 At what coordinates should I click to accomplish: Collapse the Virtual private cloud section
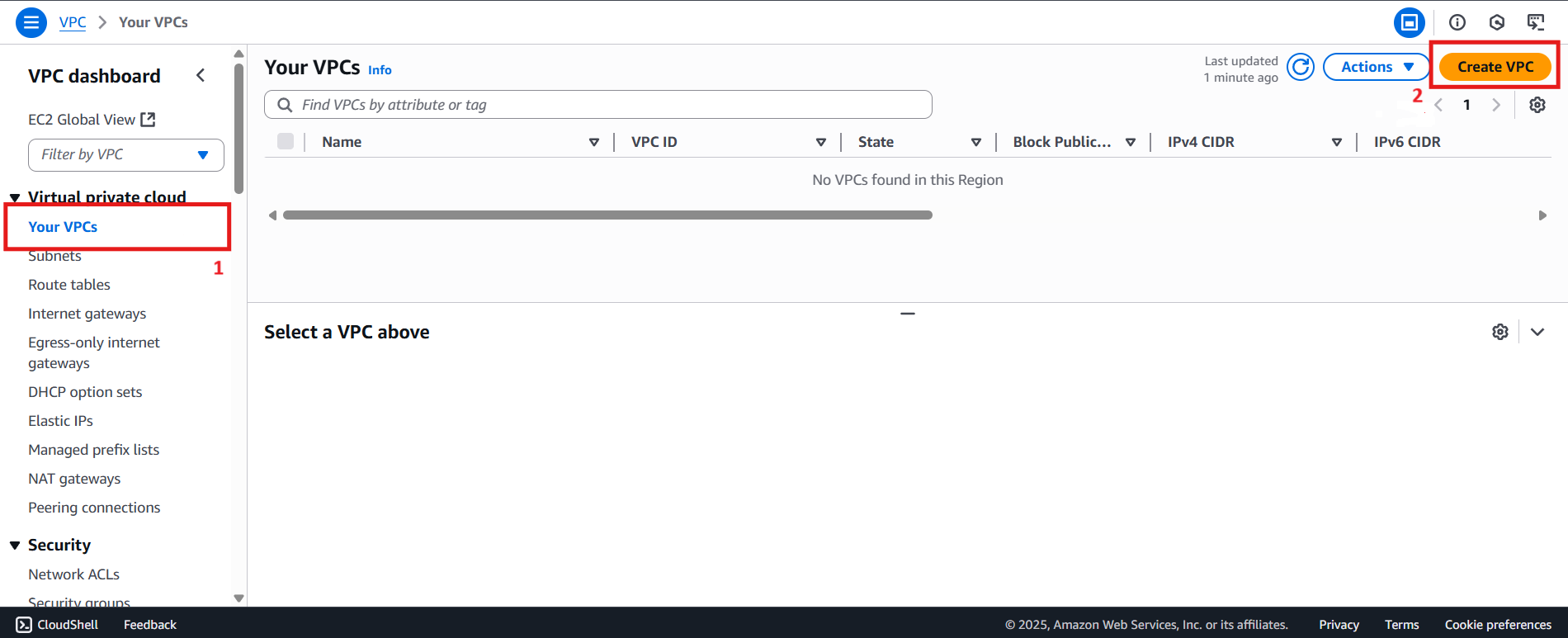15,197
